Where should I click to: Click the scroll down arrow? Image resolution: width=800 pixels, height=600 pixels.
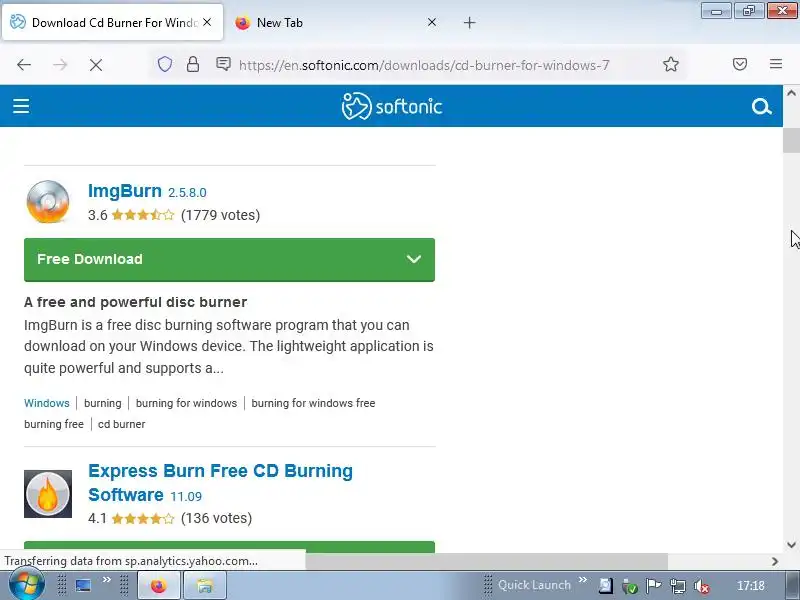791,544
